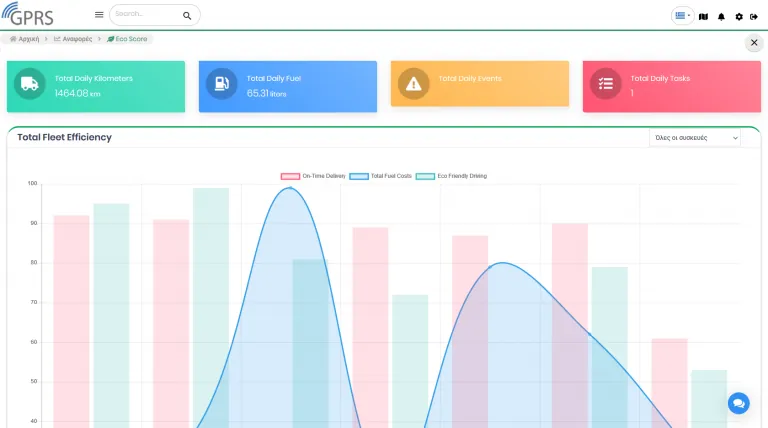Go to the Αναφορές breadcrumb
768x428 pixels.
(73, 39)
